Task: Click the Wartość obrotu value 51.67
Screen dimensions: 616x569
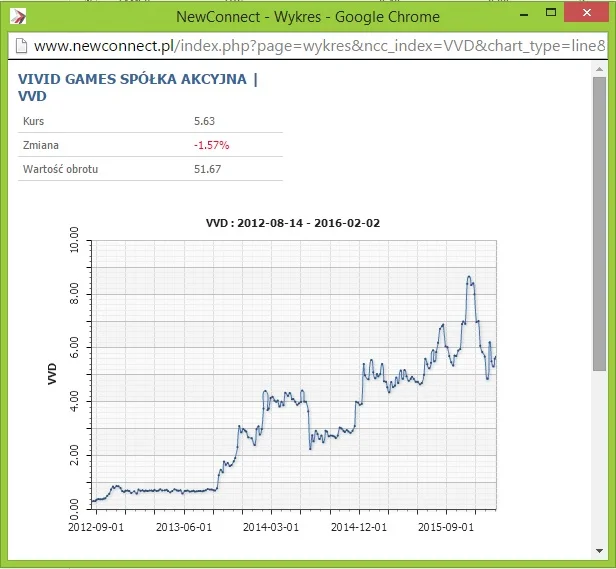Action: (x=207, y=169)
